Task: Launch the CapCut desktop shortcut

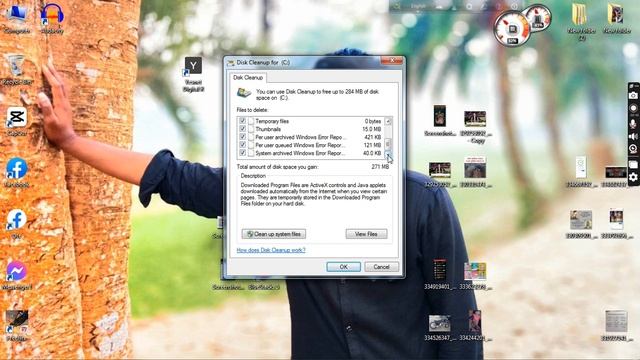Action: (17, 121)
